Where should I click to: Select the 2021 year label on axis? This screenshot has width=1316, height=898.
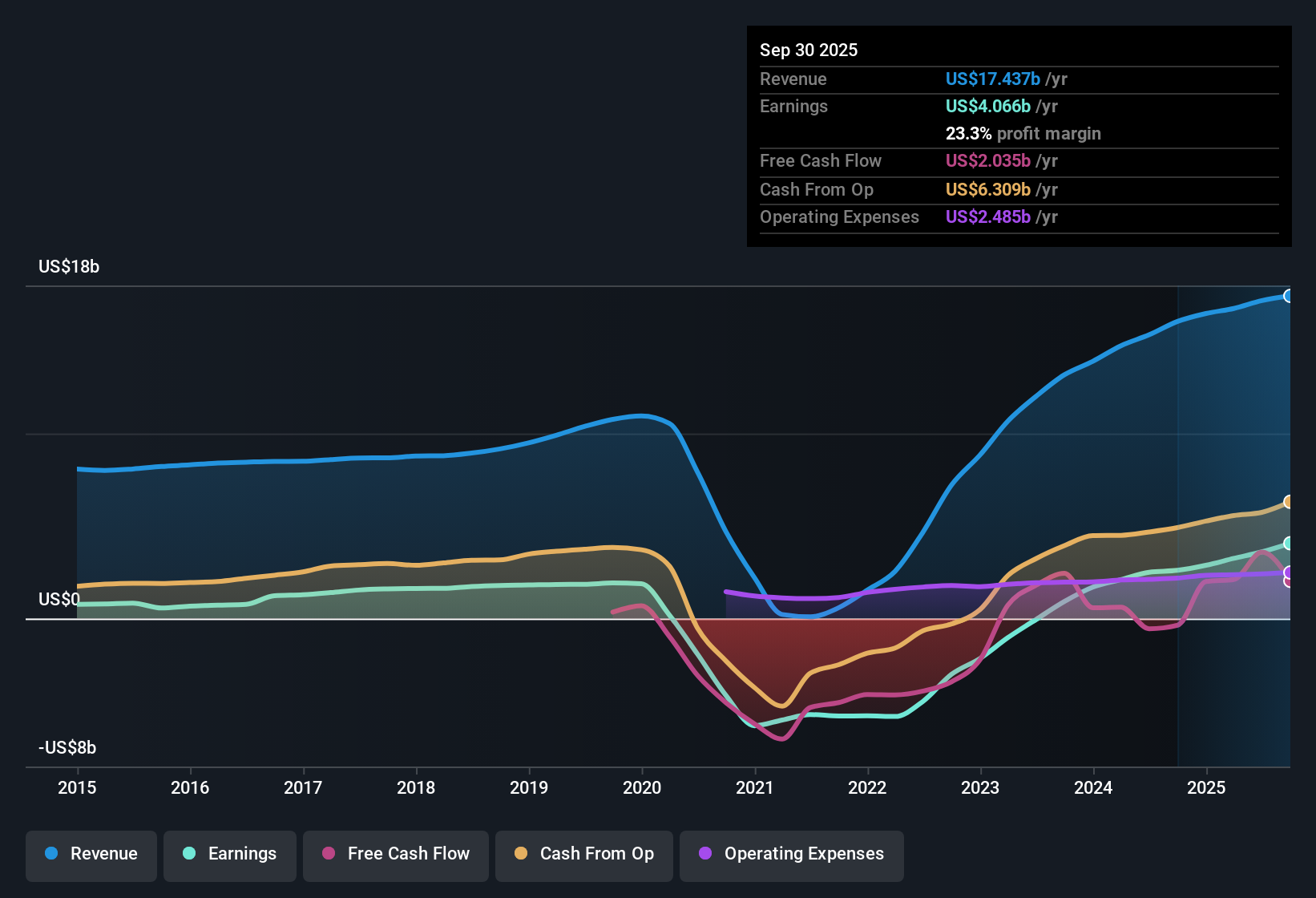(x=754, y=788)
